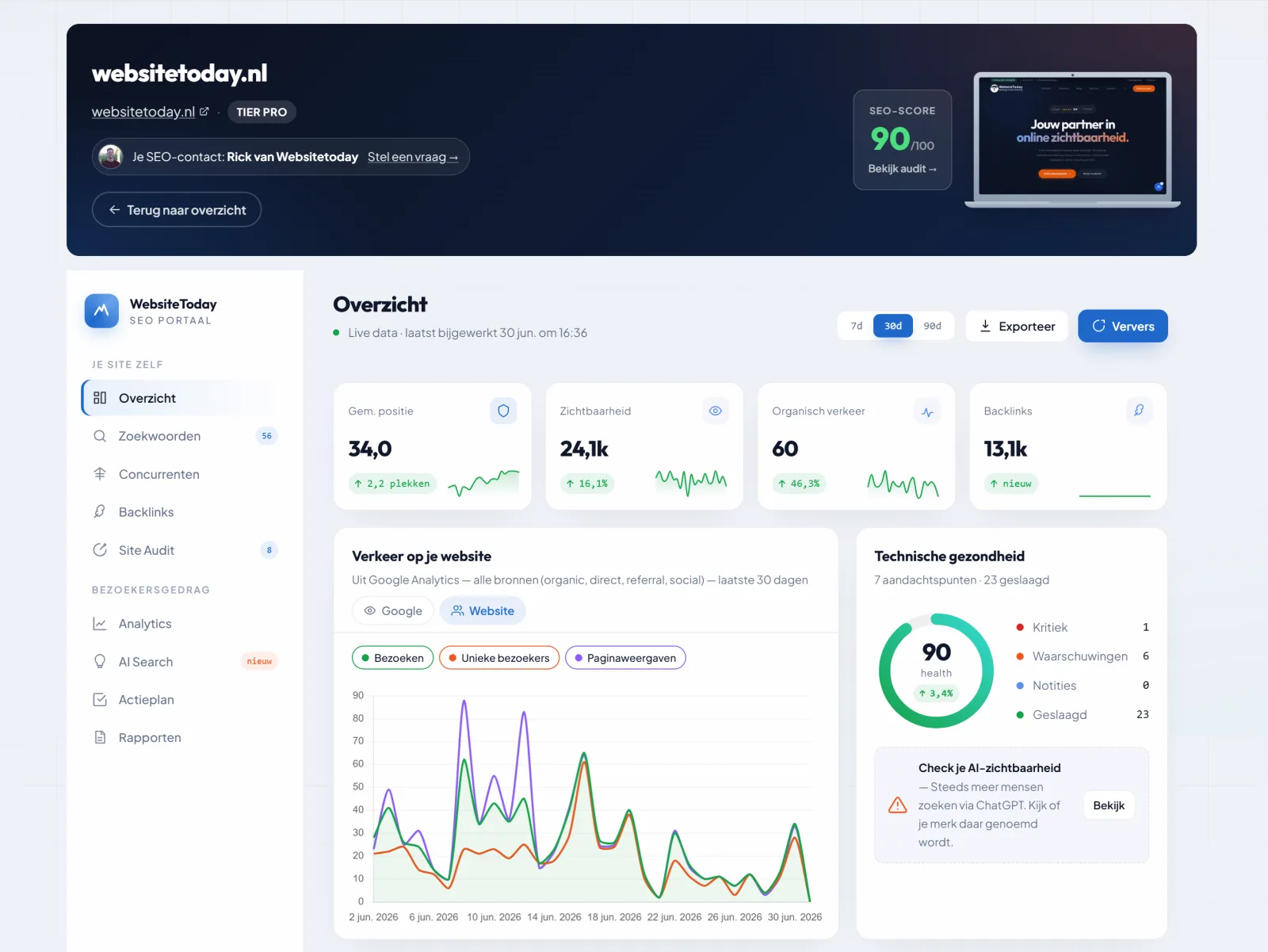Click the shield icon on Gem. positie card

click(503, 411)
